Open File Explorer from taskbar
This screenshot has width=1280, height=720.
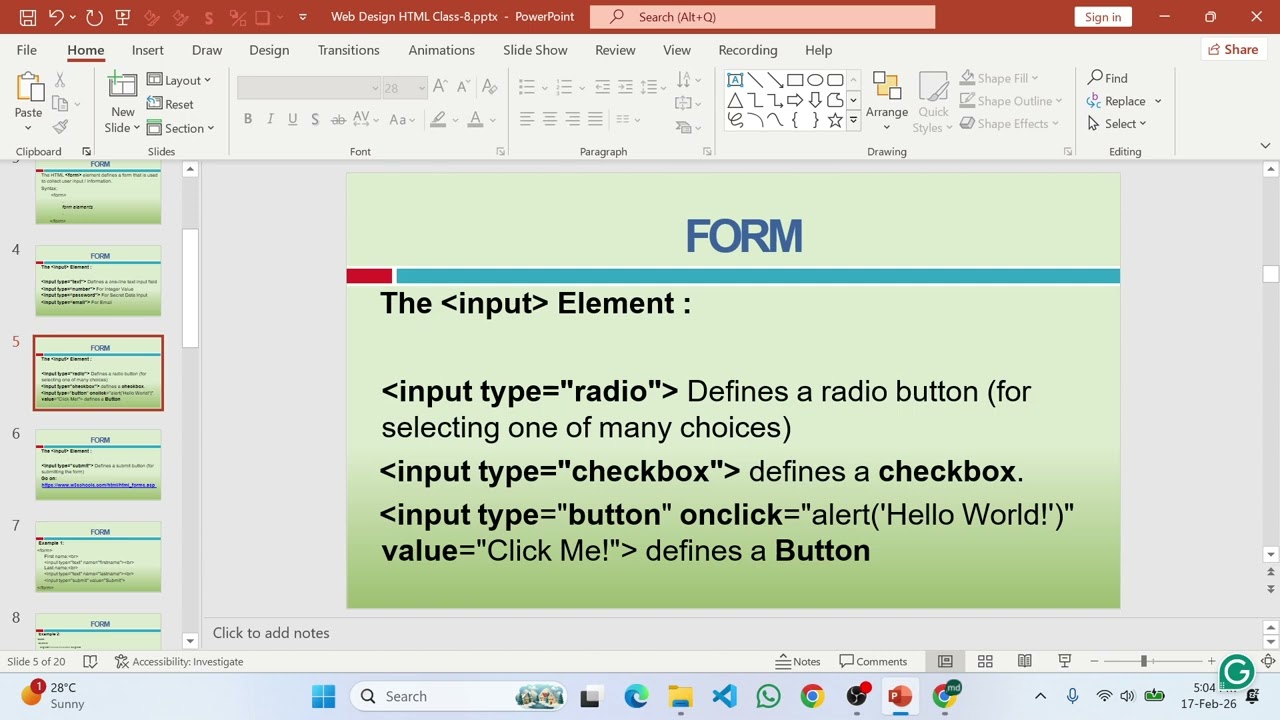click(680, 696)
